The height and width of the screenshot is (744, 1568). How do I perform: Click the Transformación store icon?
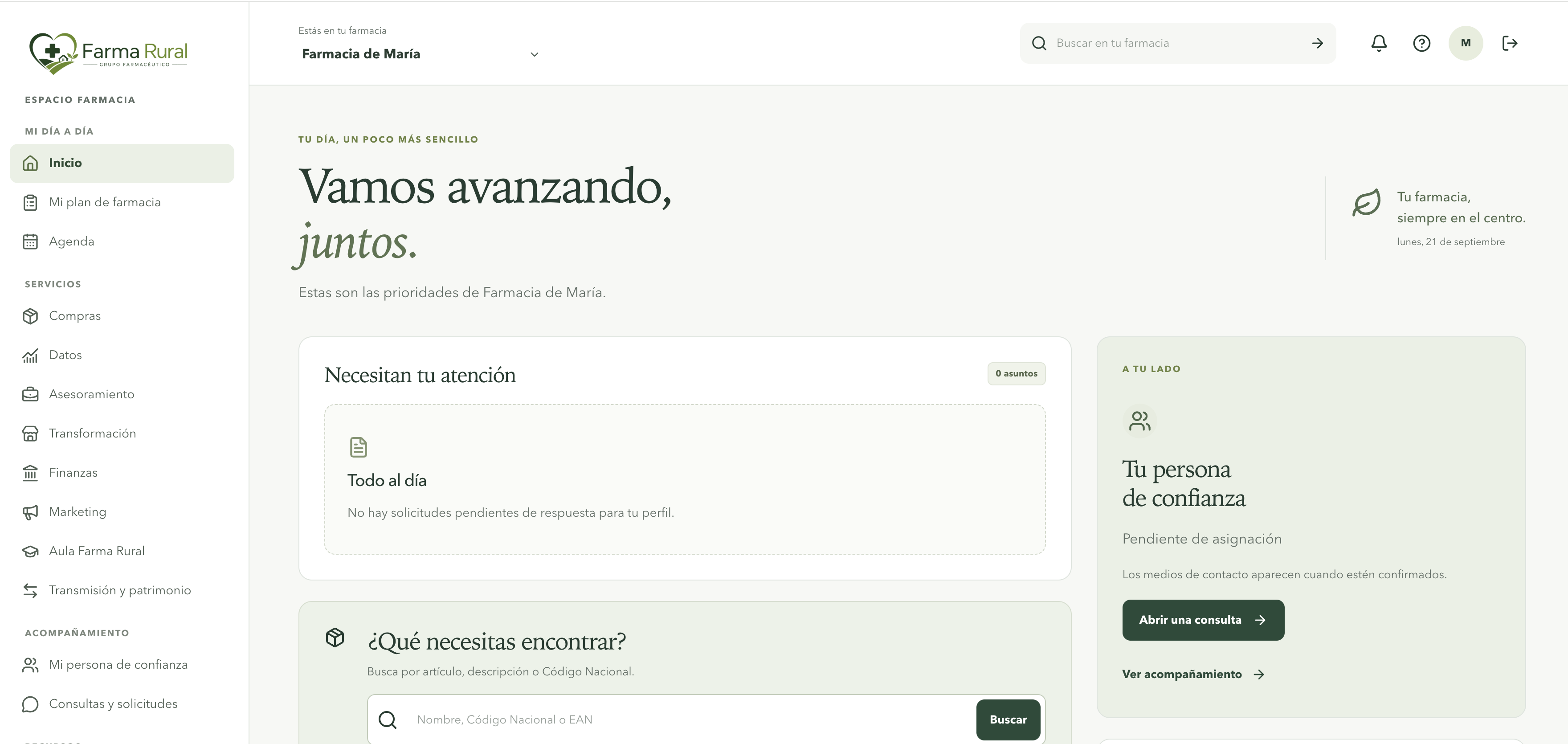30,433
